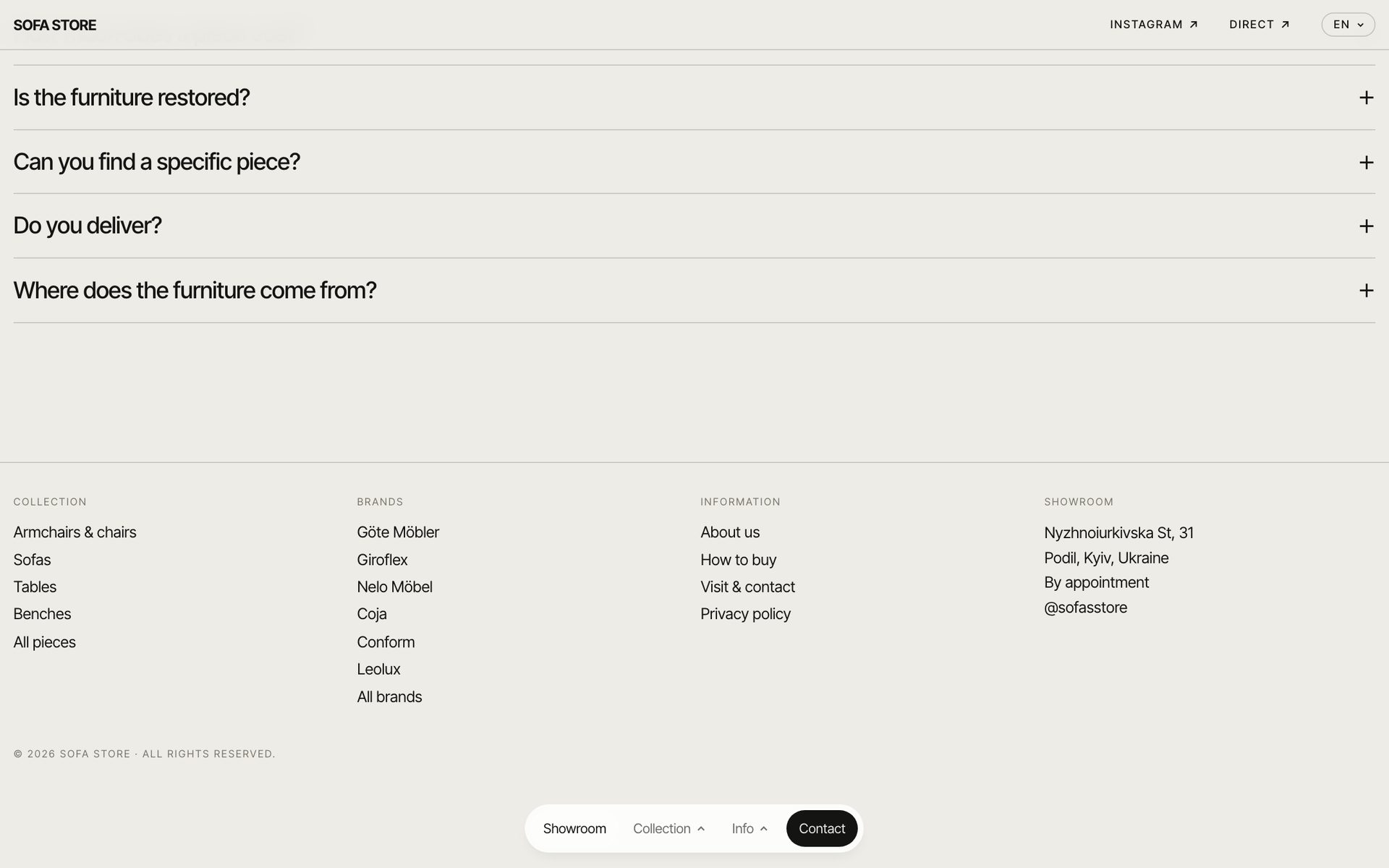
Task: Expand 'Is the furniture restored?' plus icon
Action: (x=1366, y=98)
